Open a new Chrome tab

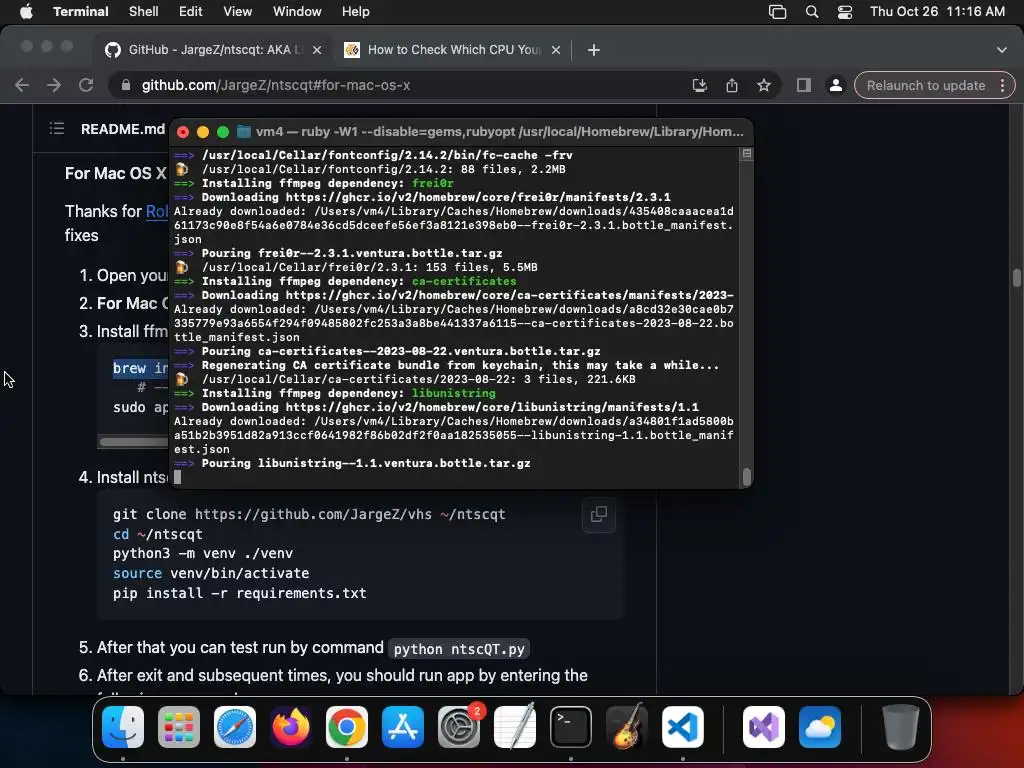pos(593,50)
